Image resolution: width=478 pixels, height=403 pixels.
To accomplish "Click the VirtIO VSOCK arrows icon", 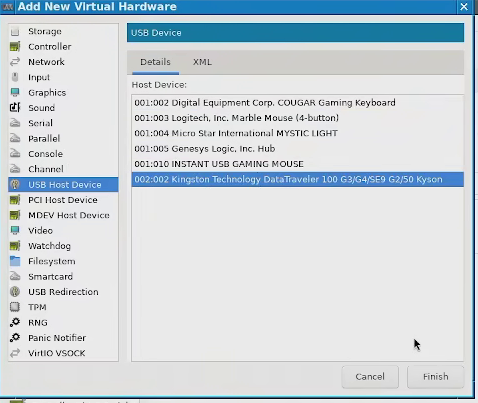I will (x=15, y=353).
